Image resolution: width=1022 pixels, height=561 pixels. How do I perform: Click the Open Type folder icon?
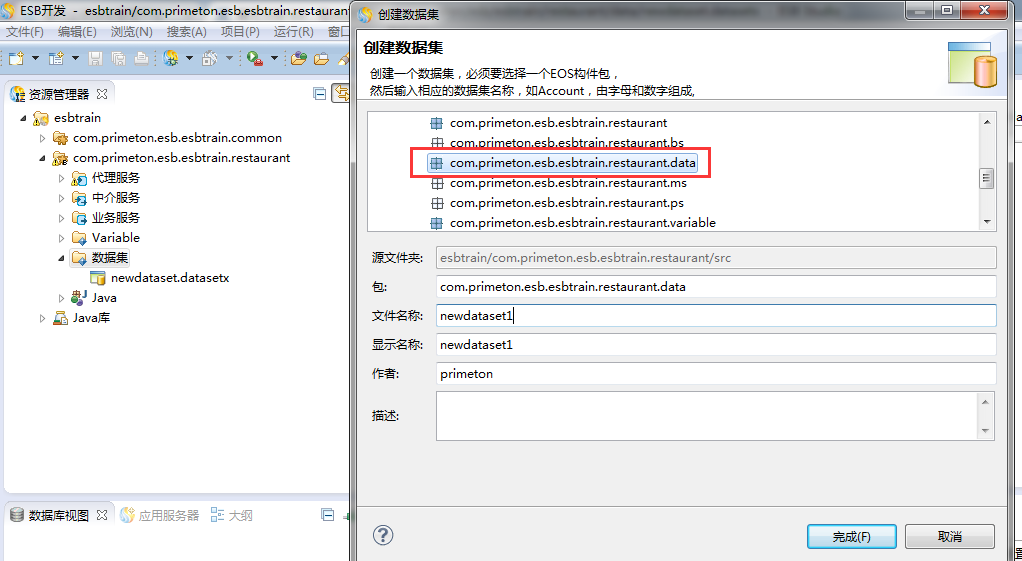299,59
